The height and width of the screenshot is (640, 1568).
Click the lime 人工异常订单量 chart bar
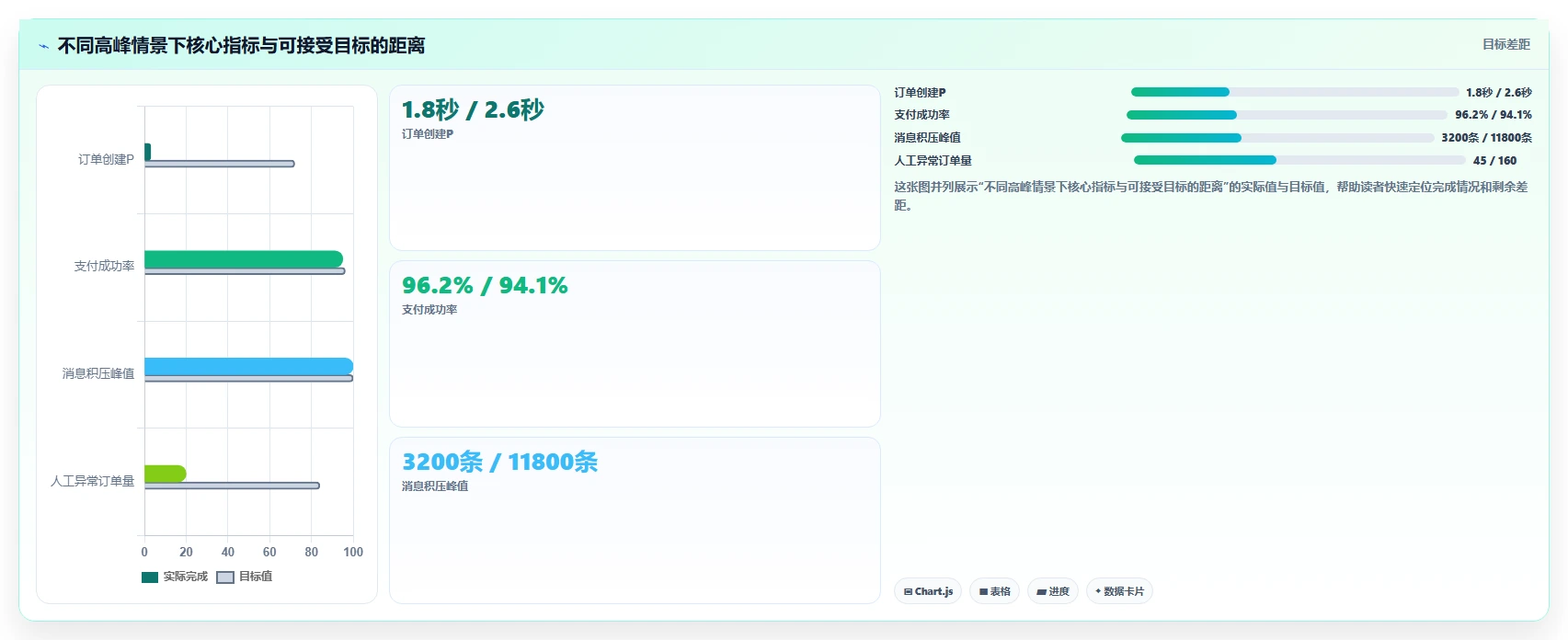click(x=166, y=474)
